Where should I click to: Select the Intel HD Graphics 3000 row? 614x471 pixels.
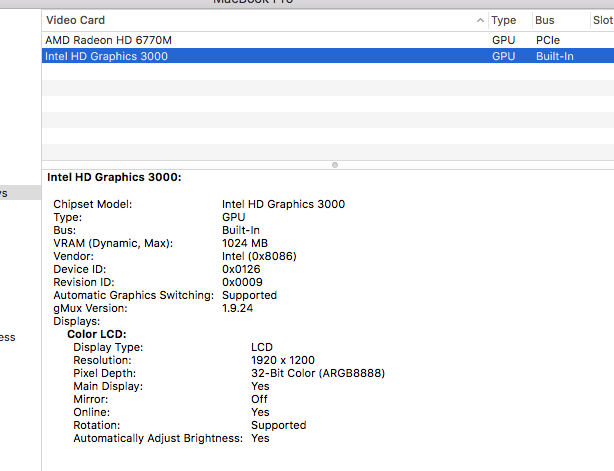point(328,56)
